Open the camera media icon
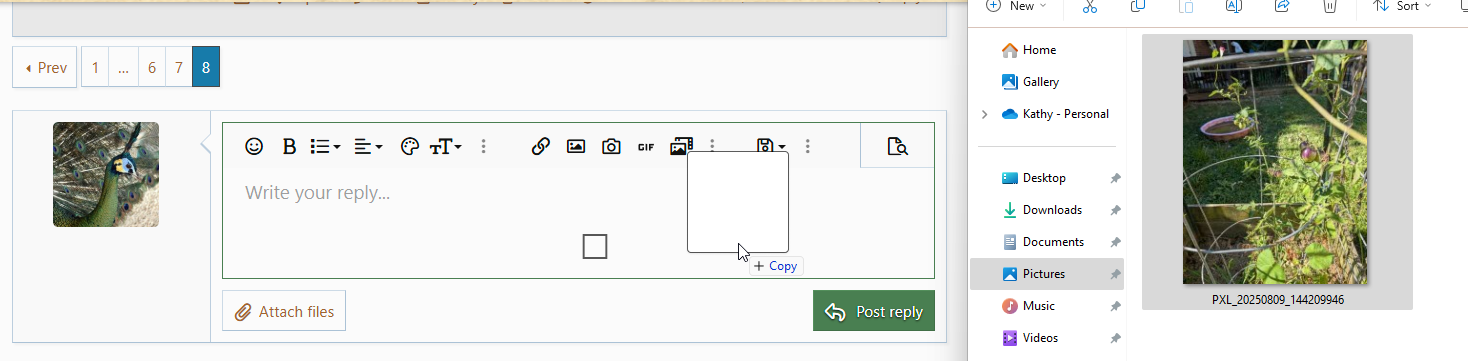 click(x=611, y=146)
